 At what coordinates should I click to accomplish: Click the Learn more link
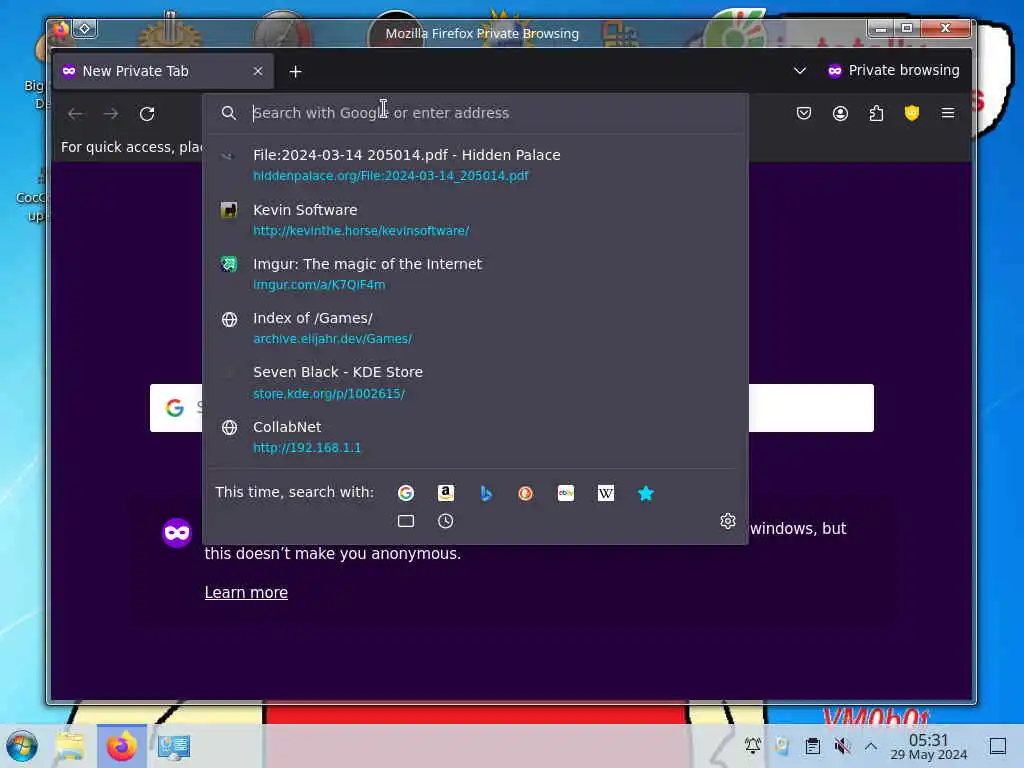pos(246,592)
